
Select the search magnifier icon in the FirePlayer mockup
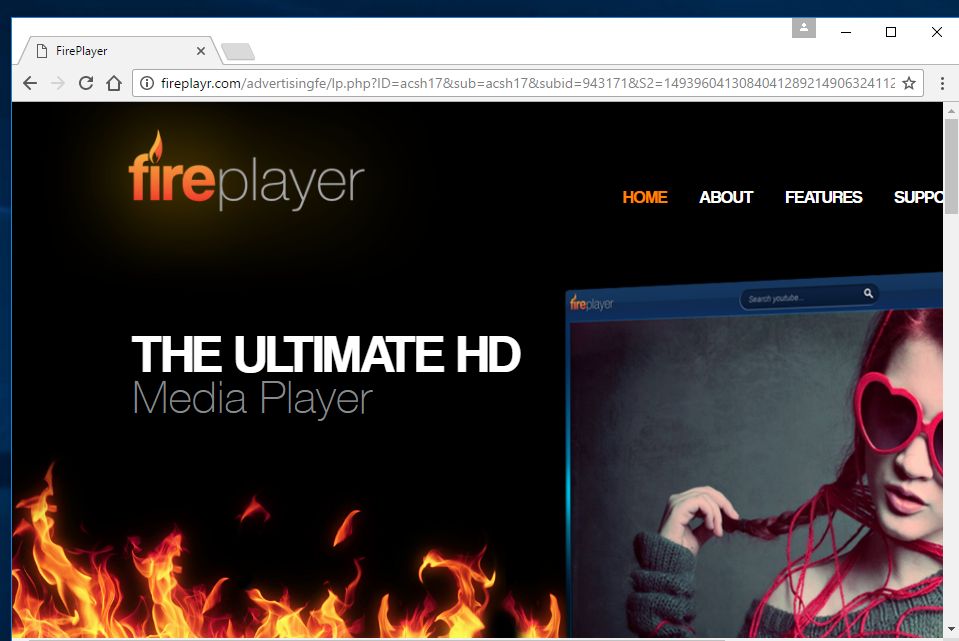[868, 293]
